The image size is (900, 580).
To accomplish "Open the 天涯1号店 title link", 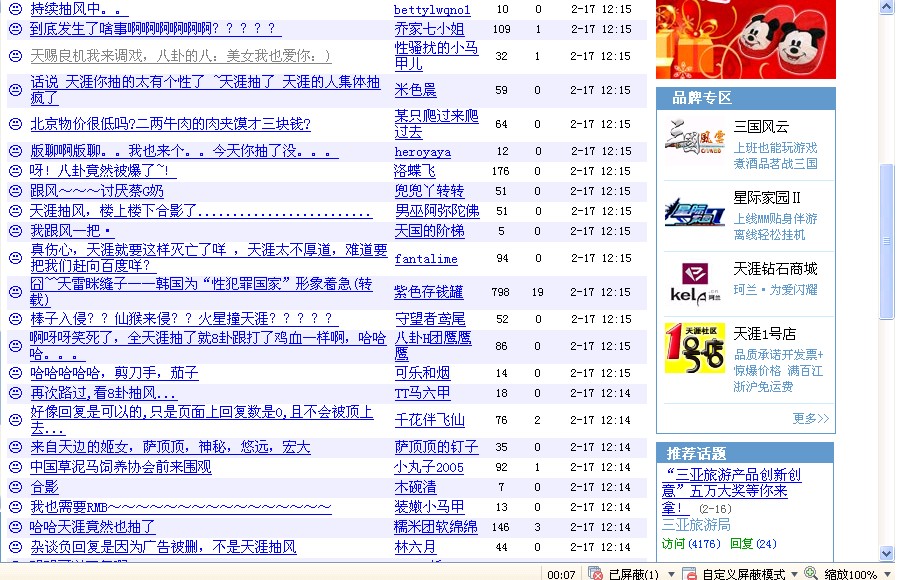I will click(765, 334).
